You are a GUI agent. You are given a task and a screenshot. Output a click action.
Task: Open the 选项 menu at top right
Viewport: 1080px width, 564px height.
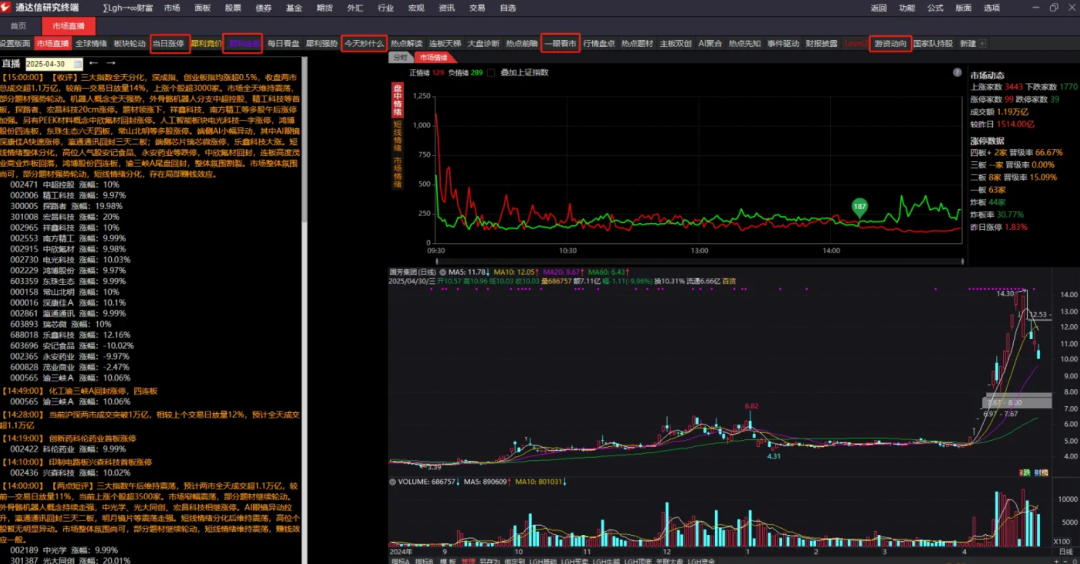tap(992, 8)
